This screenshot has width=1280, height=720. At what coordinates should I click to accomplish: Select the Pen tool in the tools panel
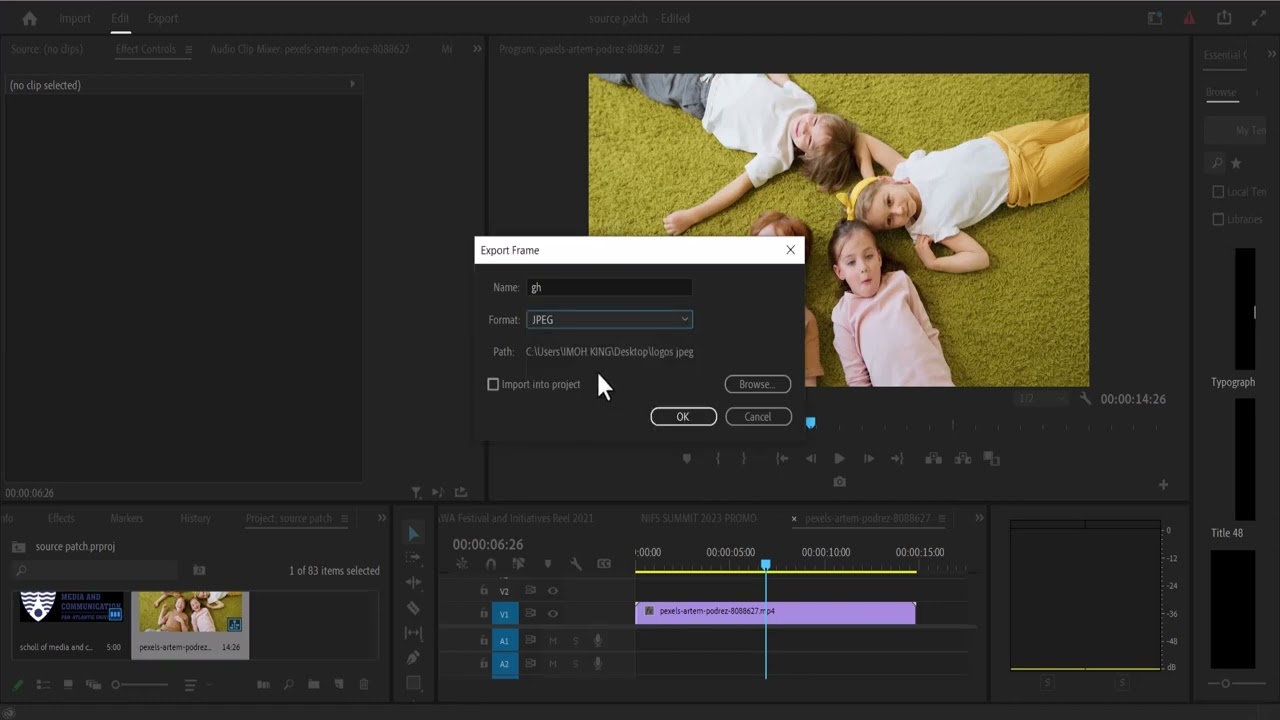coord(413,658)
